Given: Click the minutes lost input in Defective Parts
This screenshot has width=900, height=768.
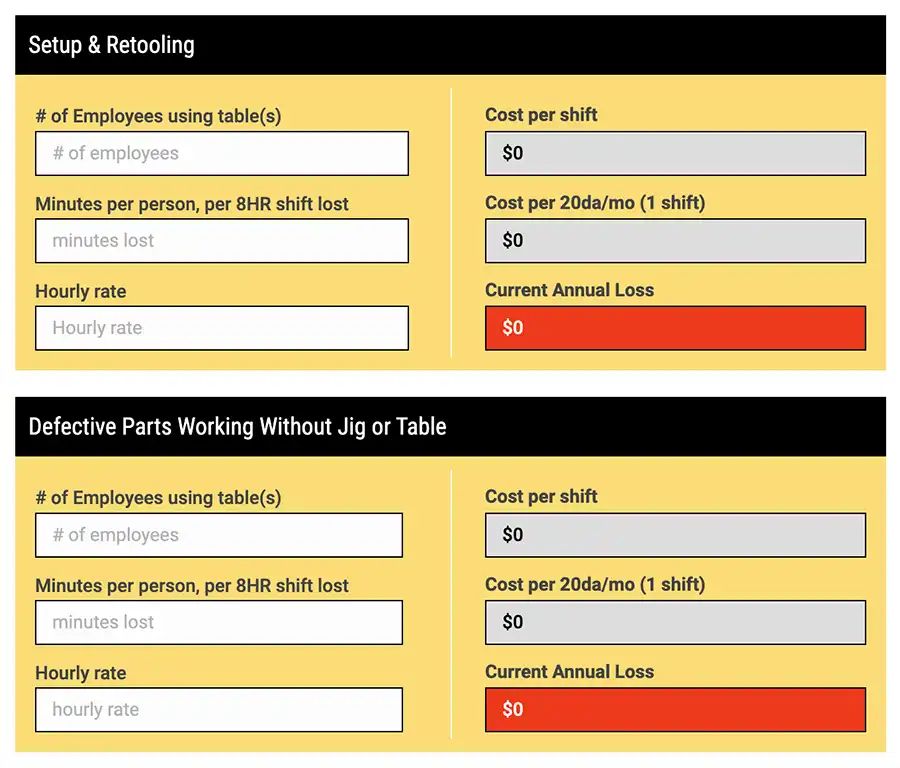Looking at the screenshot, I should [x=218, y=622].
